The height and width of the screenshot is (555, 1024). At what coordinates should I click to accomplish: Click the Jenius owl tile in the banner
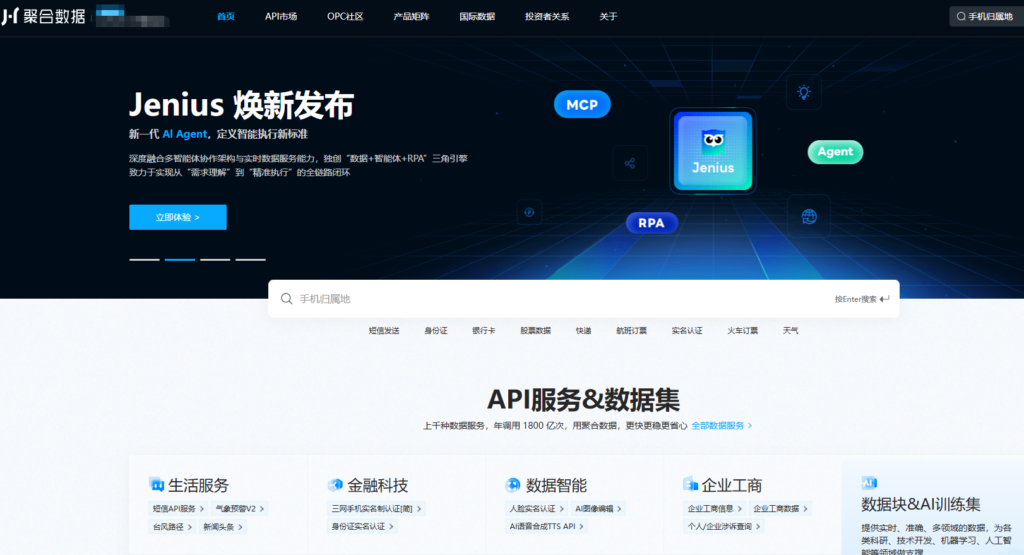pyautogui.click(x=712, y=151)
